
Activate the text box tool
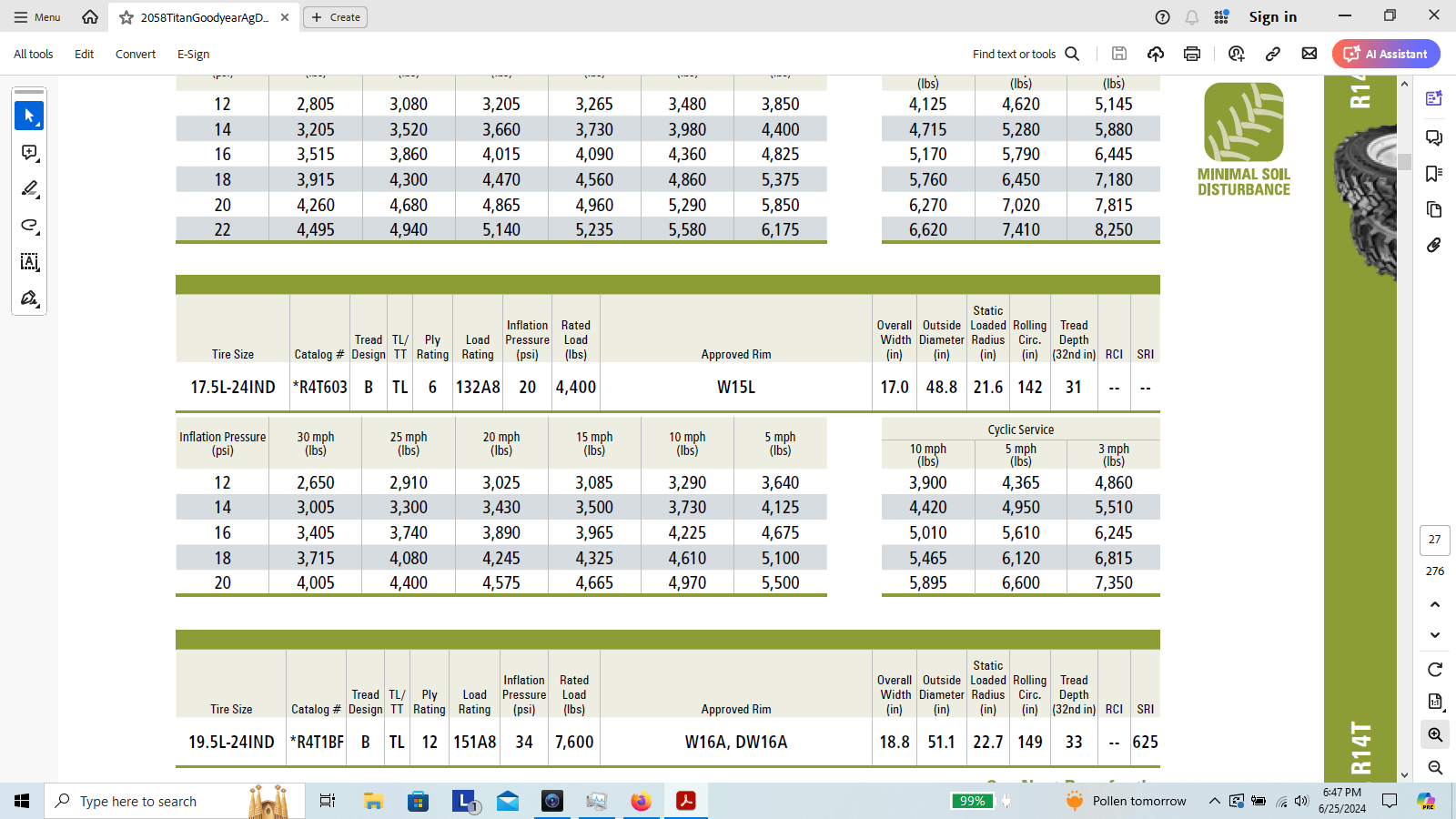29,262
